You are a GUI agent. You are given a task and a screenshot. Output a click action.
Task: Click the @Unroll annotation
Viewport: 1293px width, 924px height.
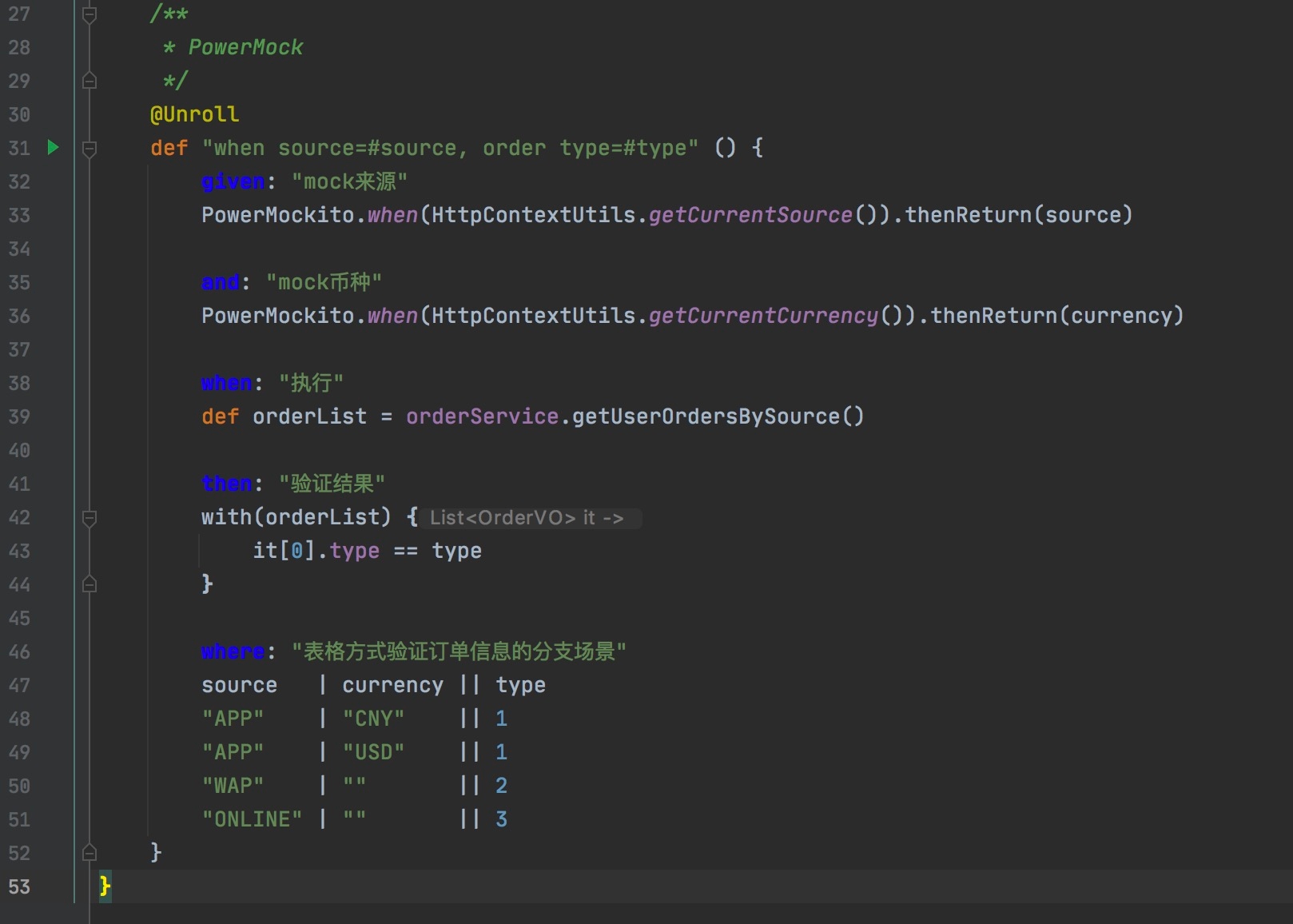pyautogui.click(x=194, y=114)
